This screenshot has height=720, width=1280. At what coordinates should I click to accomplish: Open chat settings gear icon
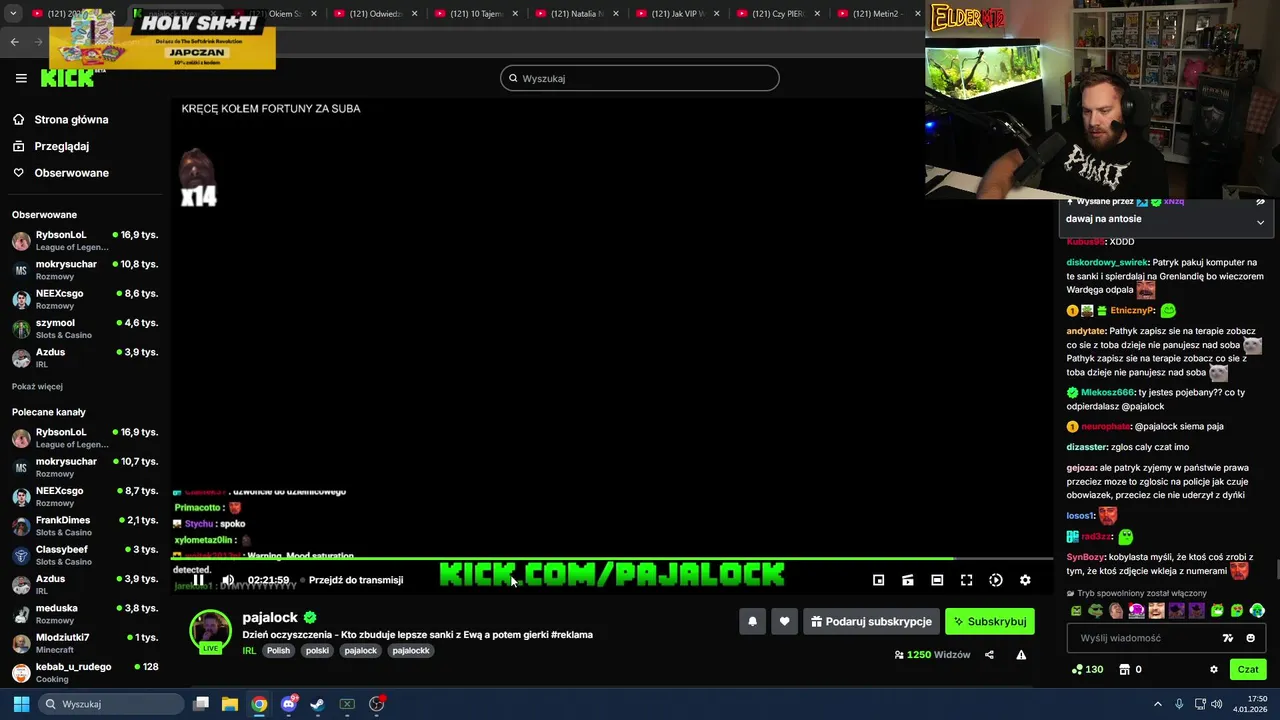point(1214,669)
